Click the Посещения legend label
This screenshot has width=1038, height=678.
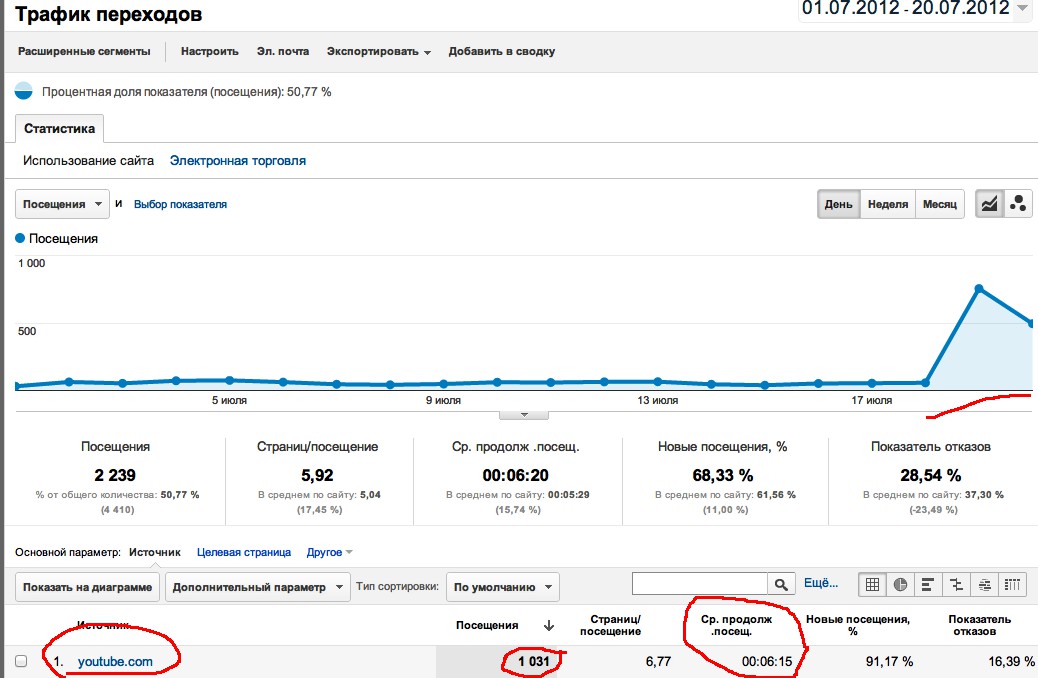pos(64,238)
